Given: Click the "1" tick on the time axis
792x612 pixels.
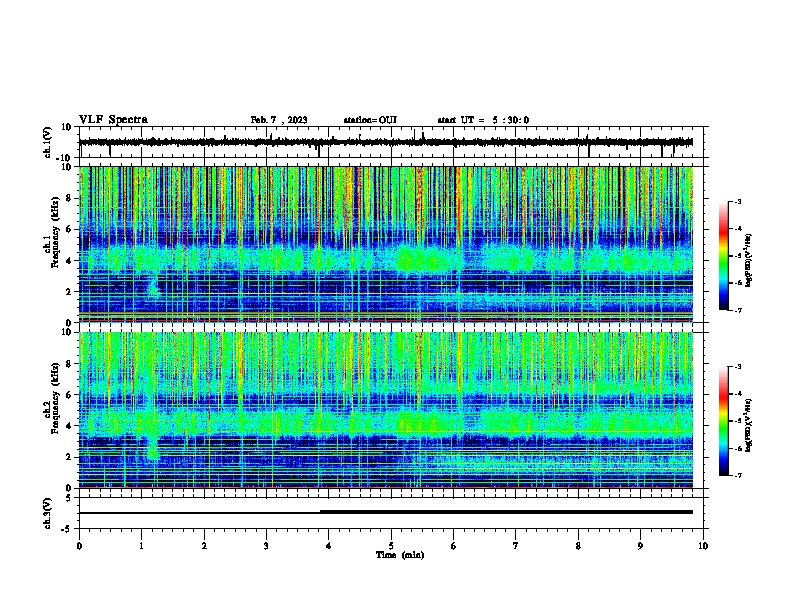Looking at the screenshot, I should (141, 546).
